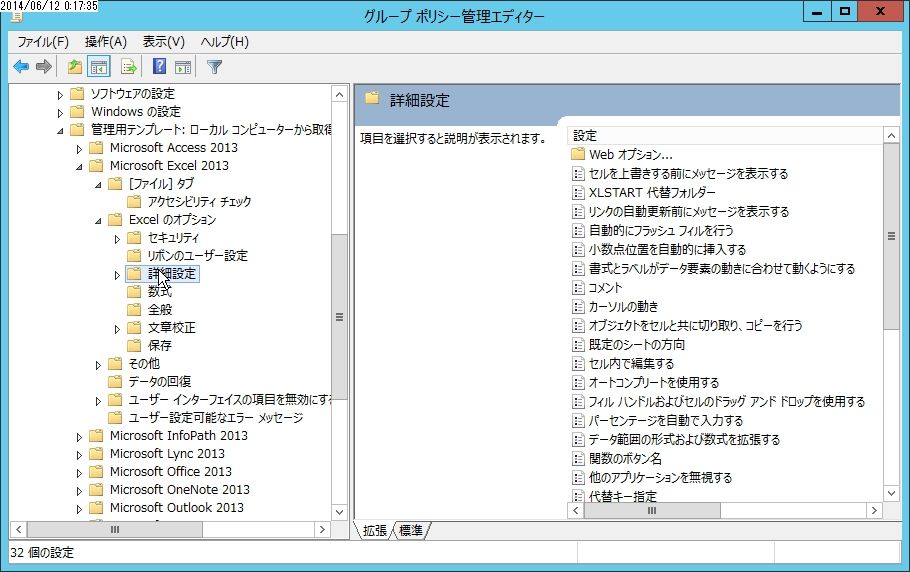This screenshot has width=910, height=572.
Task: Expand the Microsoft Access 2013 node
Action: pyautogui.click(x=79, y=149)
